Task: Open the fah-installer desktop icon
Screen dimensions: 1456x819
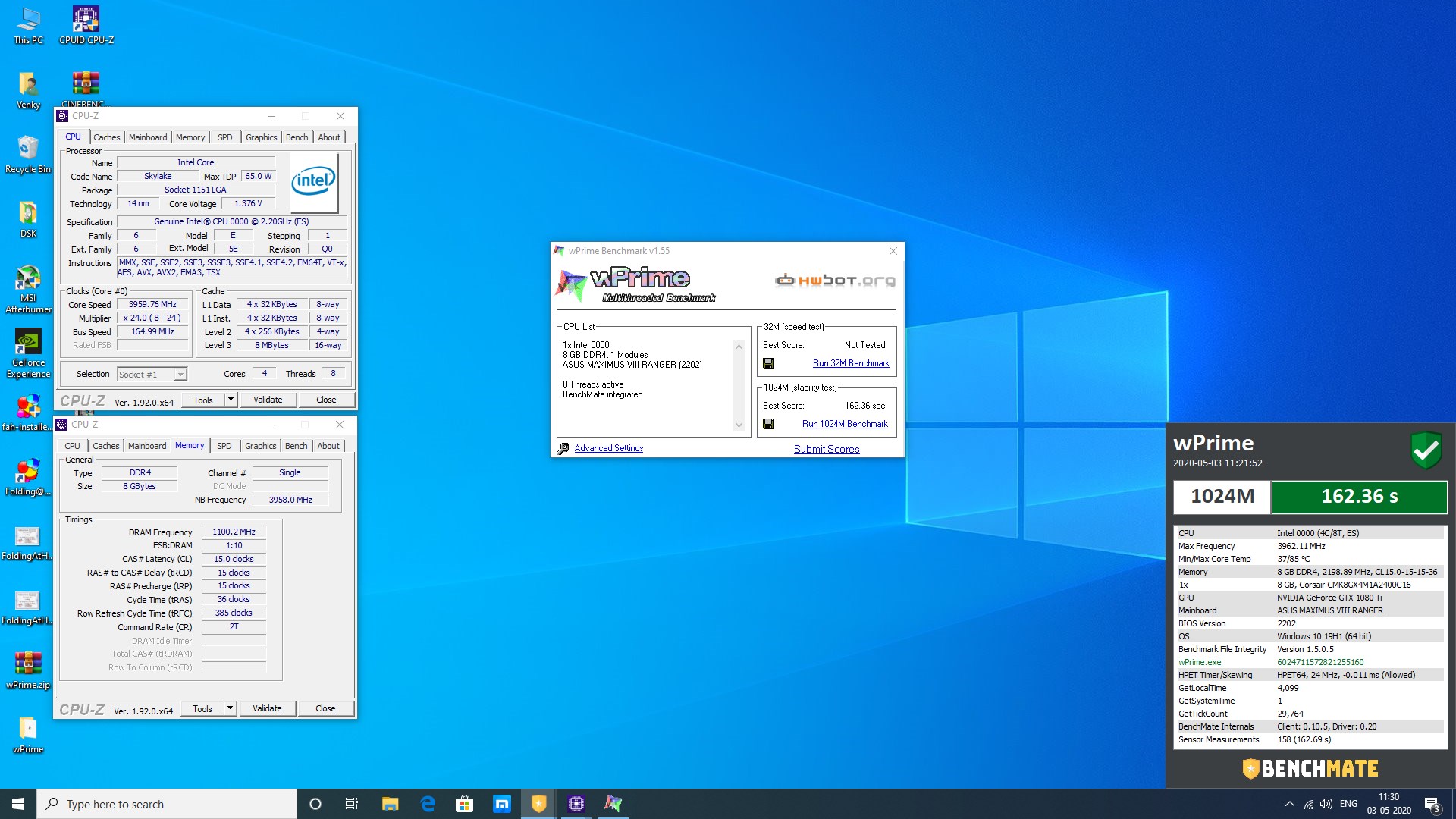Action: [28, 413]
